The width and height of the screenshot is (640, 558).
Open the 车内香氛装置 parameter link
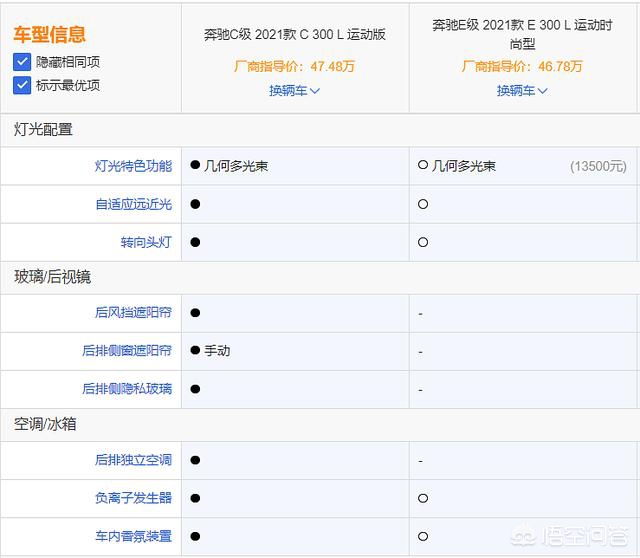click(x=133, y=536)
